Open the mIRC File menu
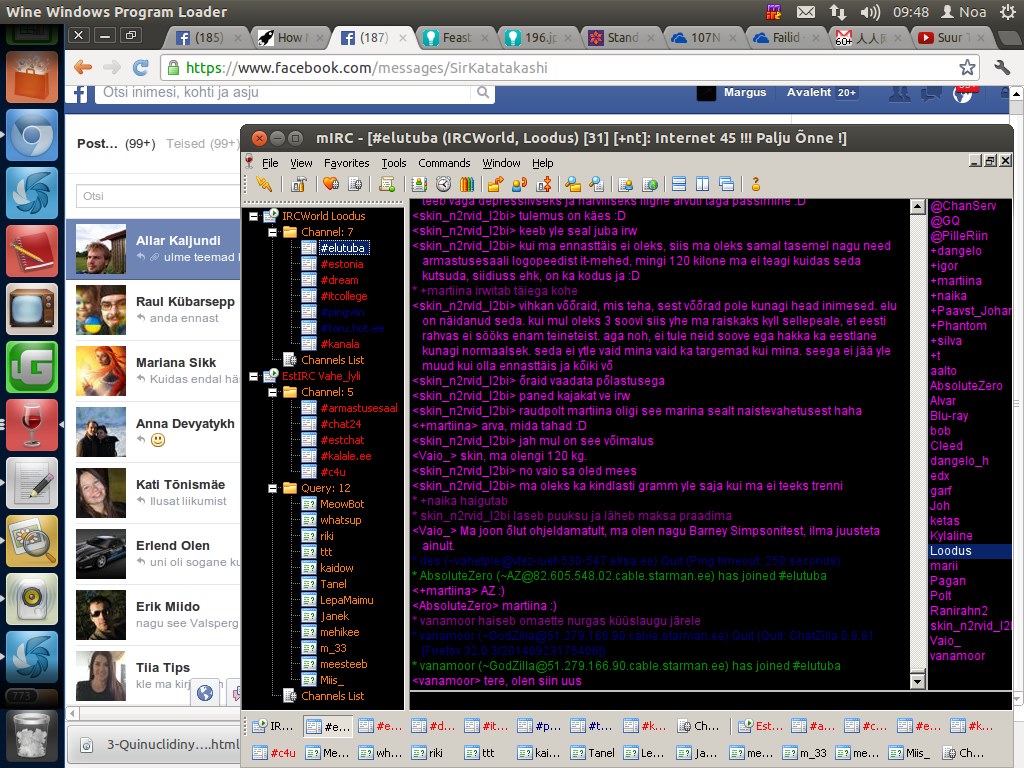The width and height of the screenshot is (1024, 768). pos(270,163)
